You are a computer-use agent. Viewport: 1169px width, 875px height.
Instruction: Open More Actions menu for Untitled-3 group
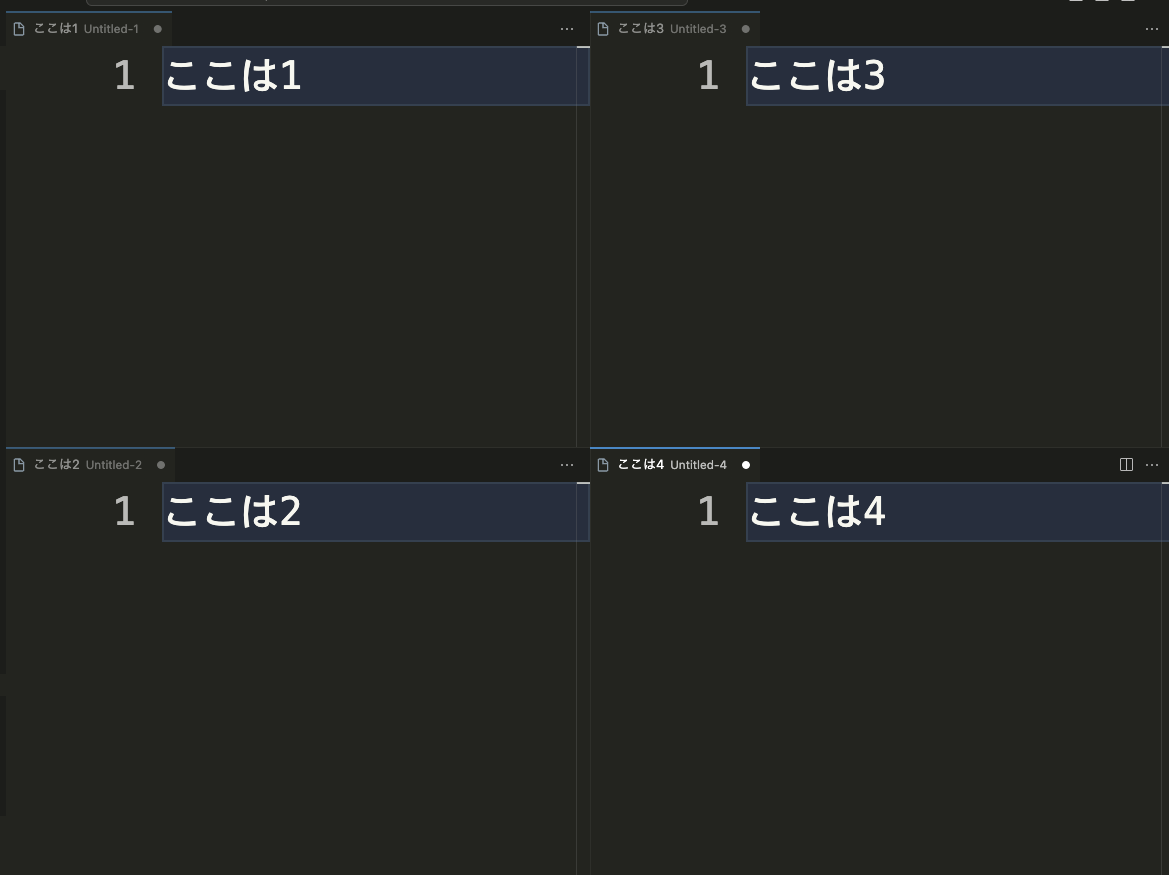coord(1152,29)
